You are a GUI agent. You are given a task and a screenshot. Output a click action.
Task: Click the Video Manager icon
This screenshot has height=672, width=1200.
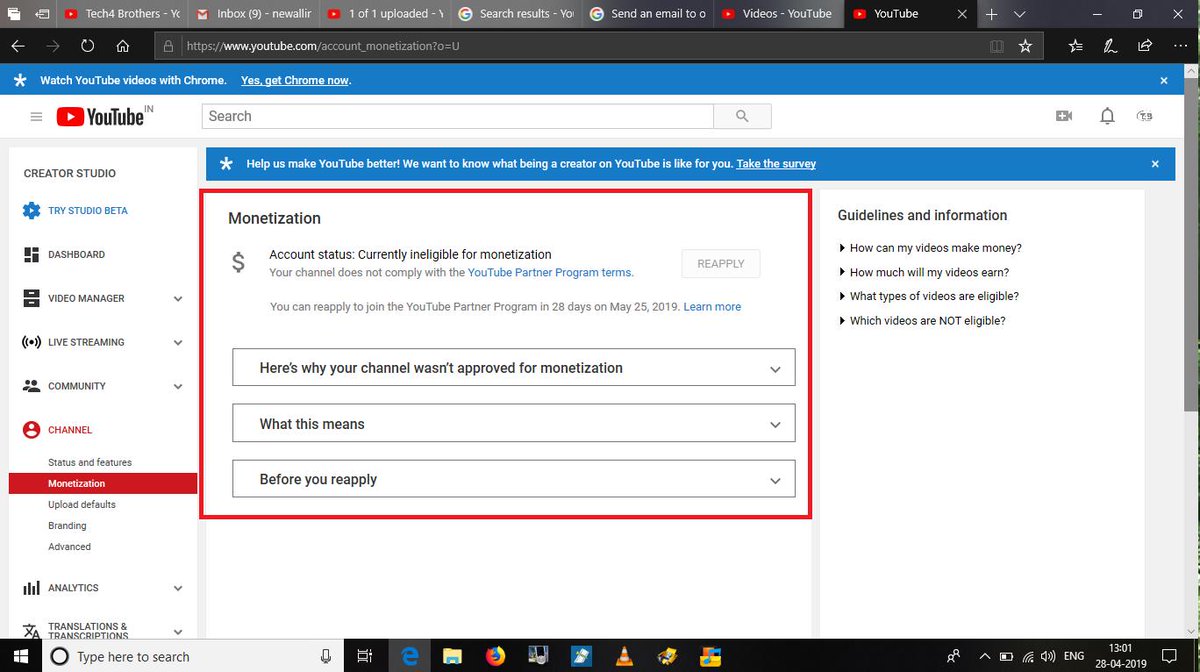pos(31,298)
